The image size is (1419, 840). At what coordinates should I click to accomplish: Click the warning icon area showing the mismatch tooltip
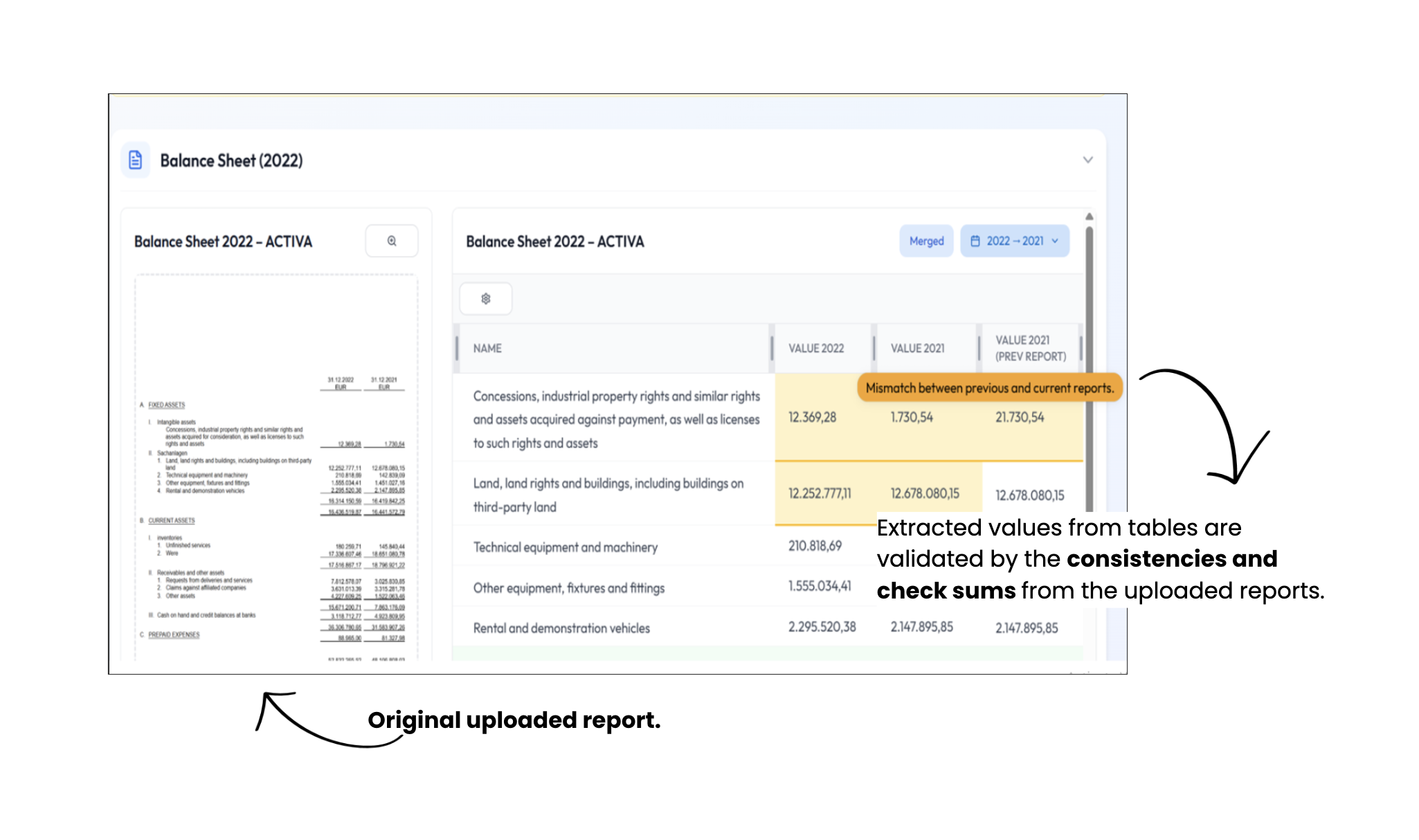pyautogui.click(x=988, y=387)
